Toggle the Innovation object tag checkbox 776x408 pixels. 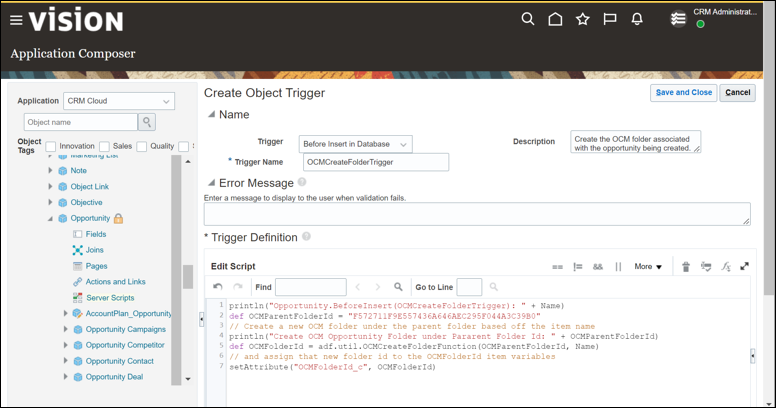[50, 146]
